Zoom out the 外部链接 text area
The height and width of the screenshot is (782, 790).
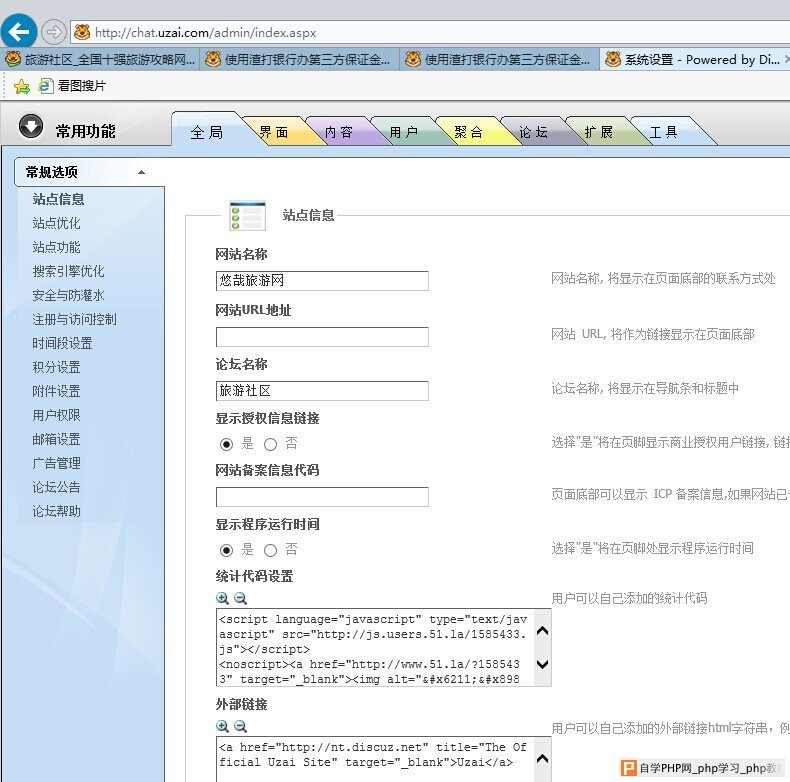pyautogui.click(x=241, y=726)
